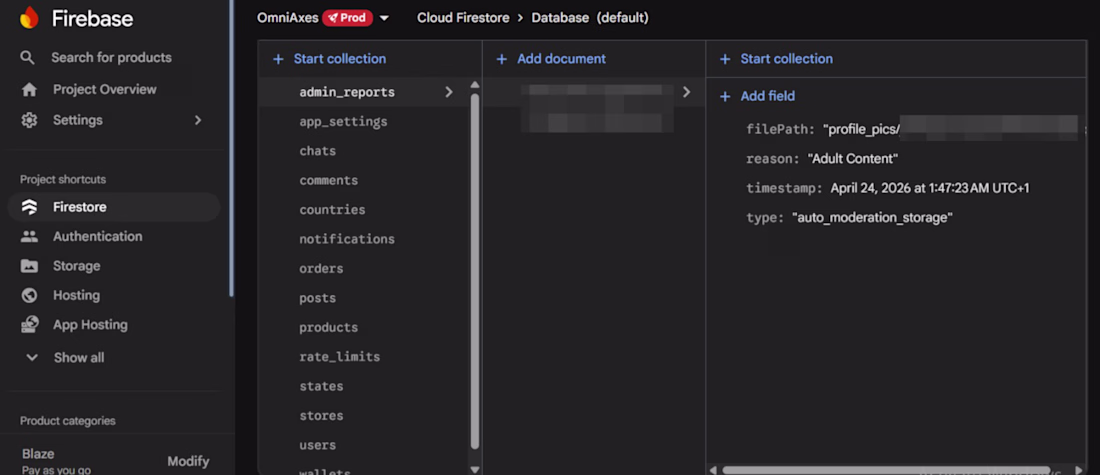
Task: Click scroll-up arrow of collections list
Action: click(475, 85)
